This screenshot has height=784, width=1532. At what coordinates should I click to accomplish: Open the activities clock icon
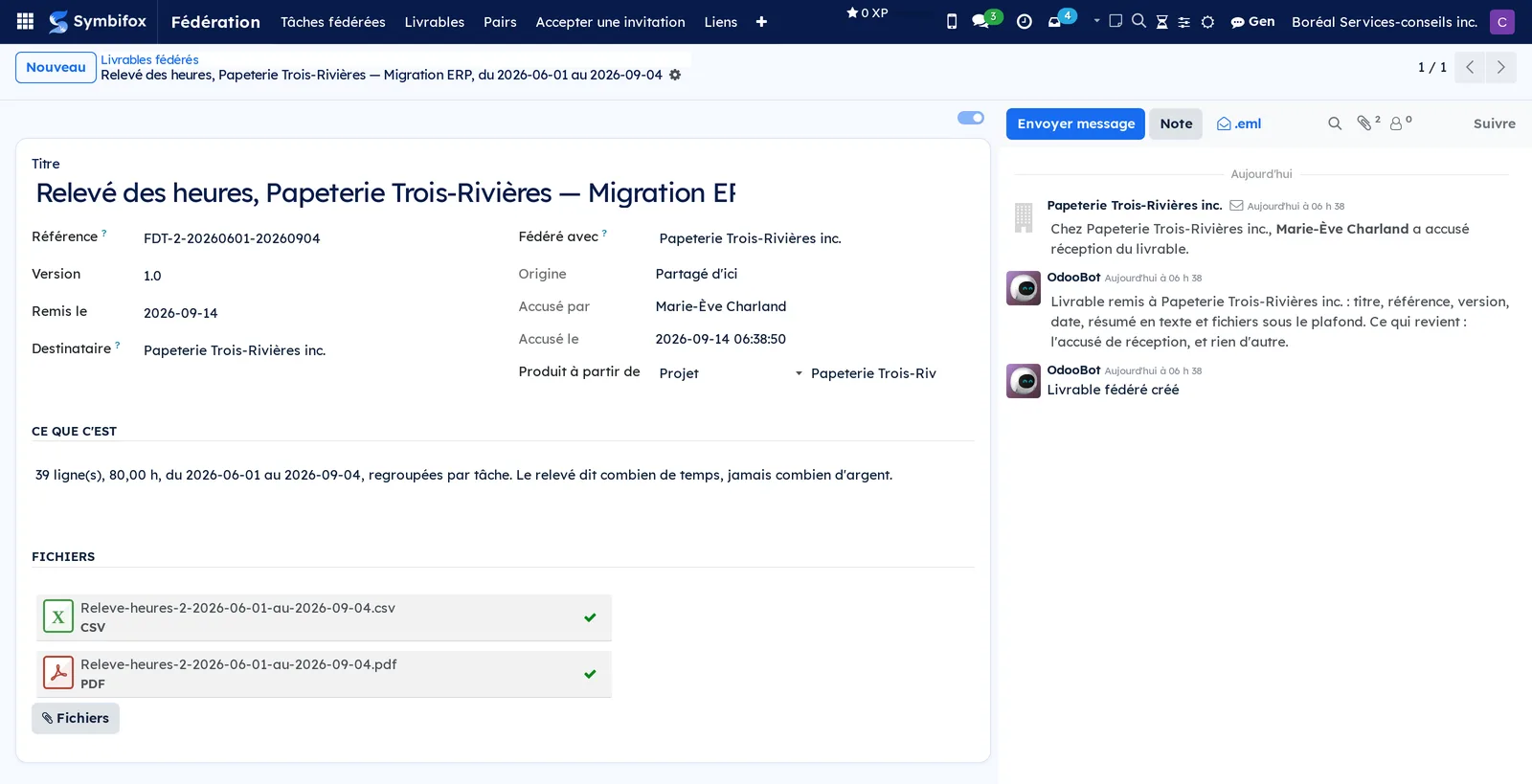[x=1024, y=21]
